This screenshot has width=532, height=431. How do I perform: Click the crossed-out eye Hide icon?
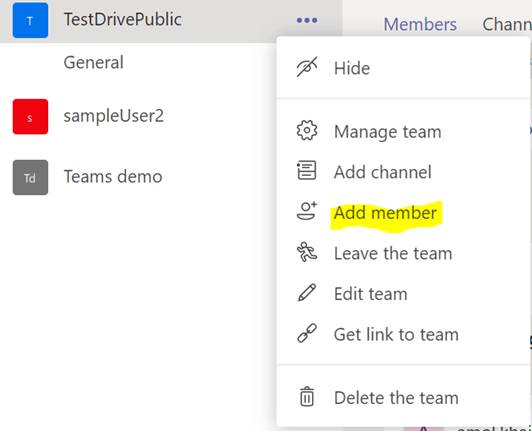[307, 67]
